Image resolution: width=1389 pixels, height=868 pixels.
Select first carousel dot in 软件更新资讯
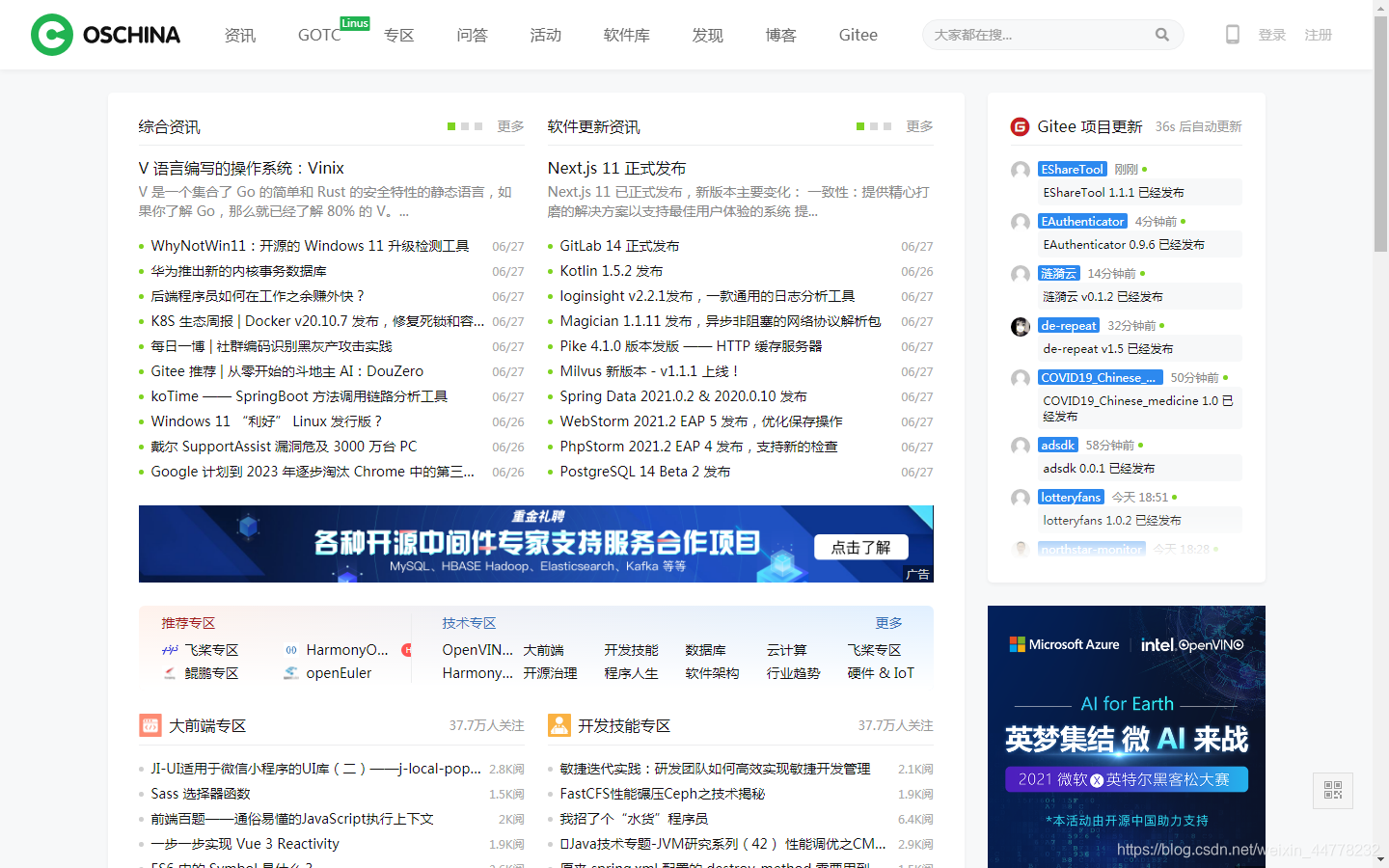(x=860, y=126)
